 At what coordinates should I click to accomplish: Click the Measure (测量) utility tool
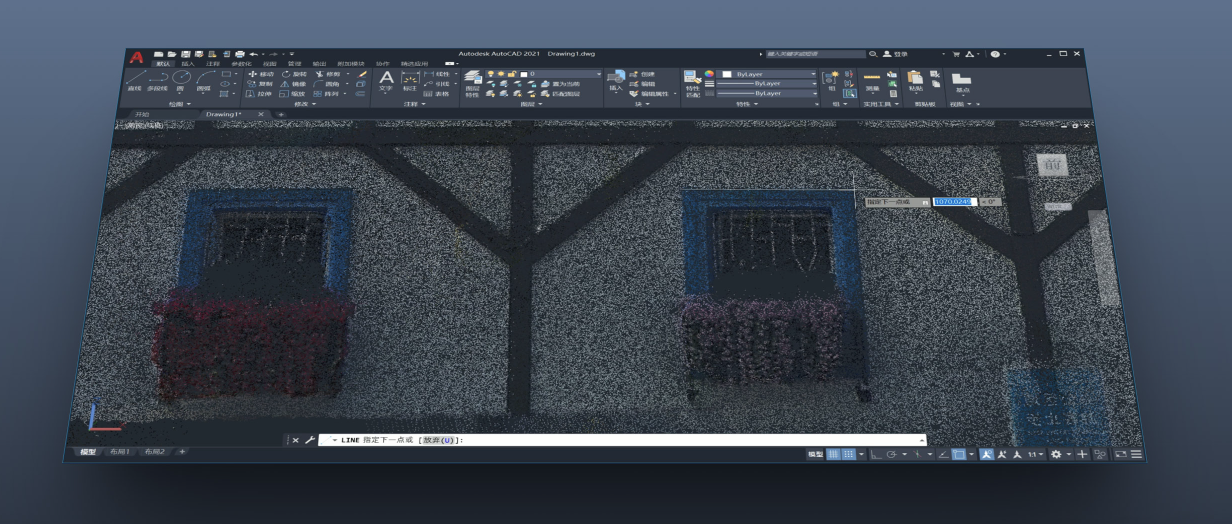point(872,81)
